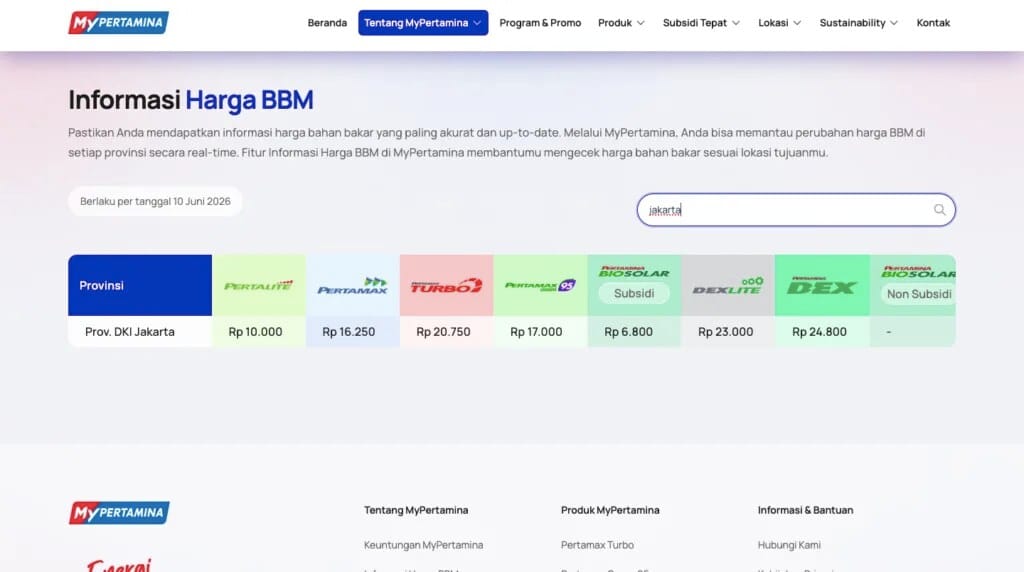This screenshot has width=1024, height=572.
Task: Open the Beranda menu item
Action: (327, 23)
